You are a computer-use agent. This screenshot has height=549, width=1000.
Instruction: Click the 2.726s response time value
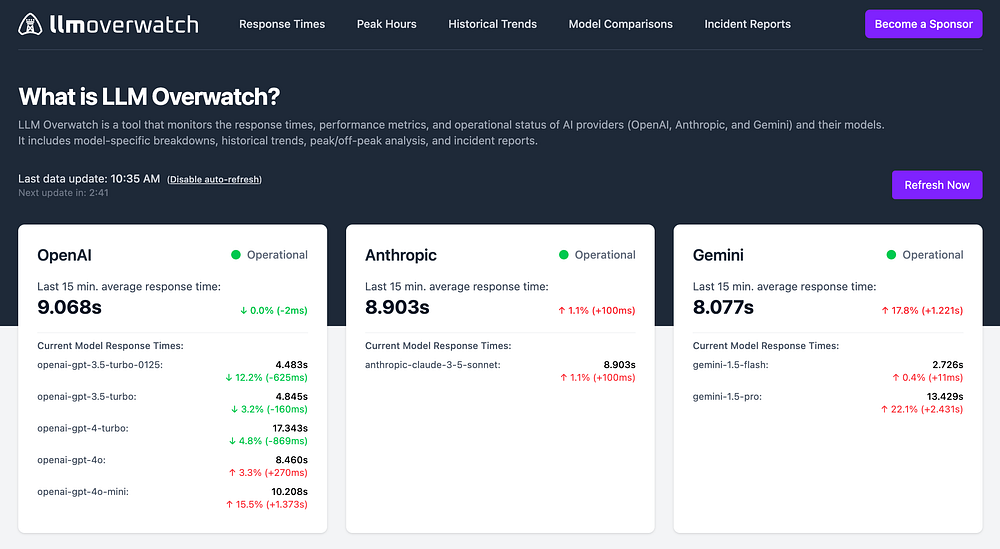(948, 365)
